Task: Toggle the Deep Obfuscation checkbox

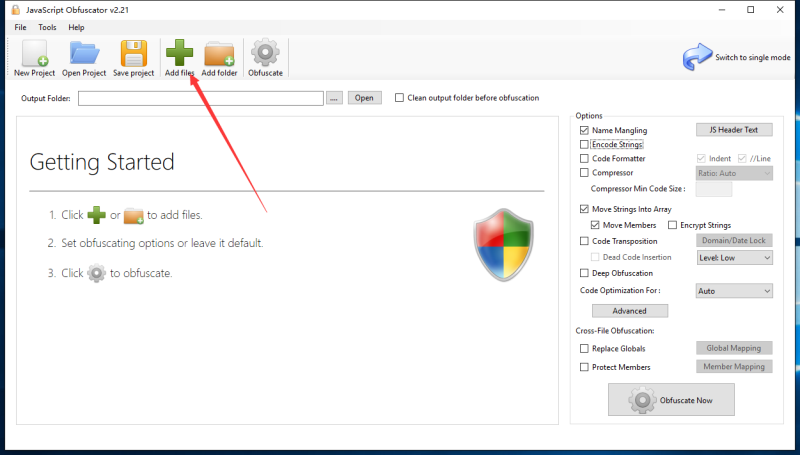Action: point(584,273)
